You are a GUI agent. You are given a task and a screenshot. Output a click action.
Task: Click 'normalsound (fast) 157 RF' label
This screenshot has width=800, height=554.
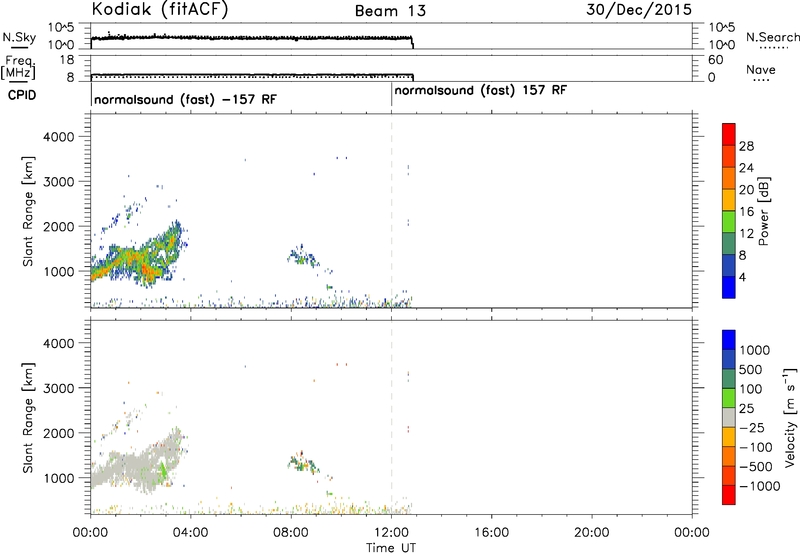[x=481, y=91]
